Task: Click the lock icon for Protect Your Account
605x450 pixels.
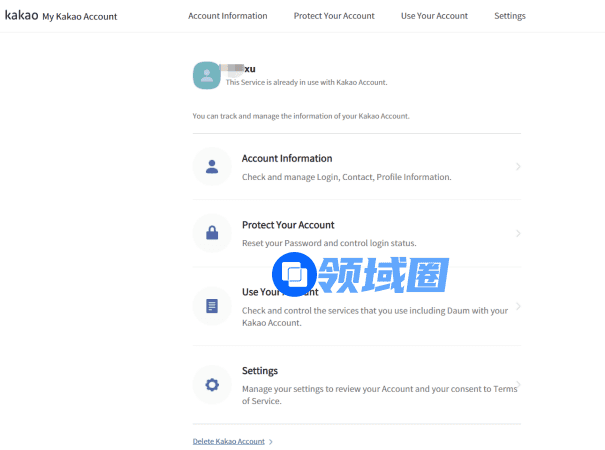Action: [212, 233]
